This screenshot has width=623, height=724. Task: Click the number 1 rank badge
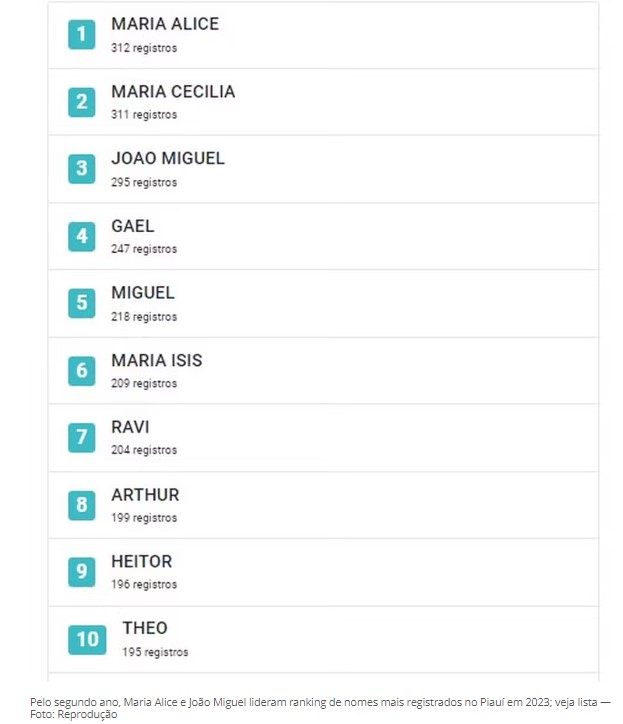click(x=82, y=34)
